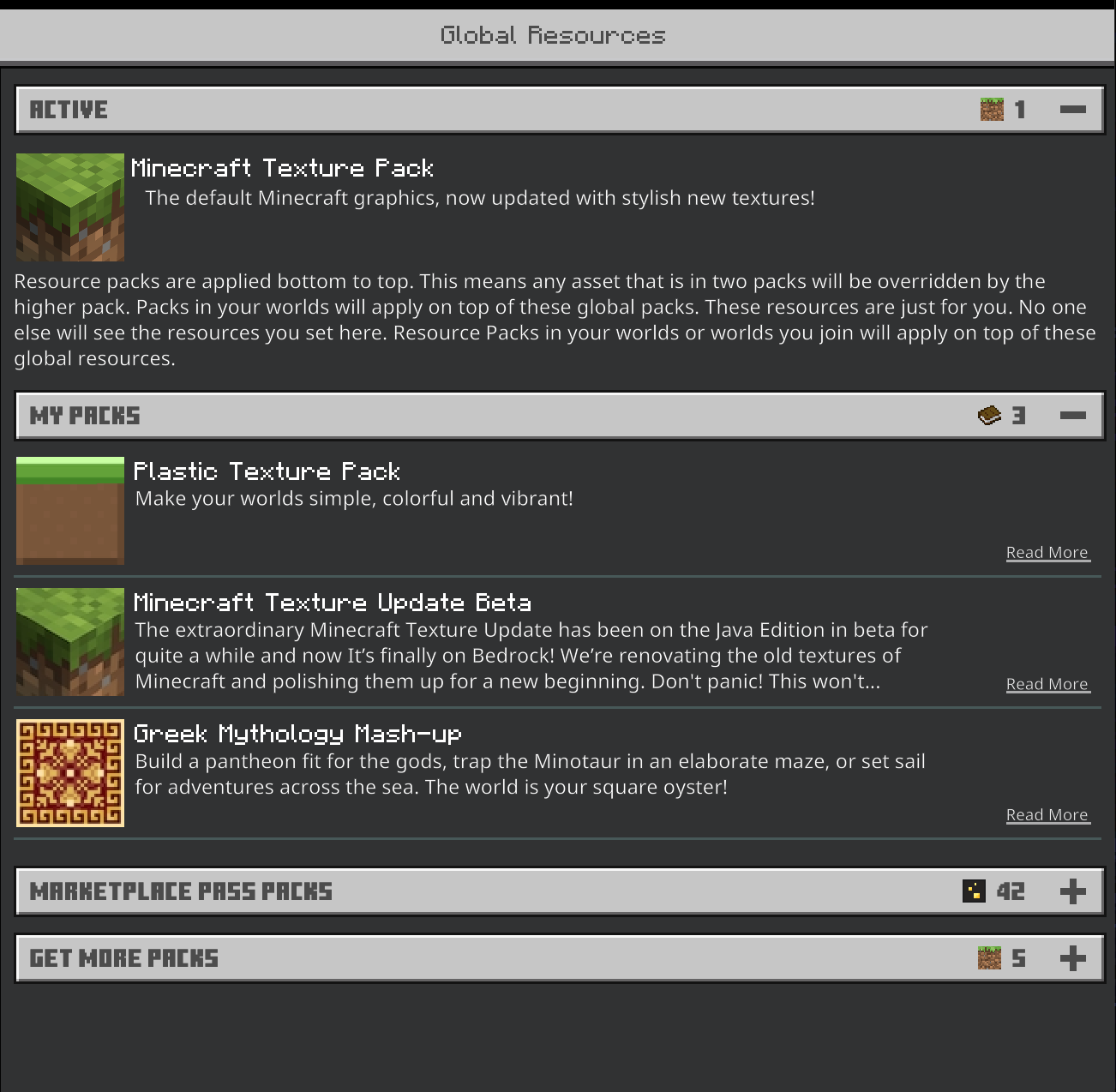Screen dimensions: 1116x1092
Task: Click the Greek Mythology Mash-up pack icon
Action: pyautogui.click(x=70, y=773)
